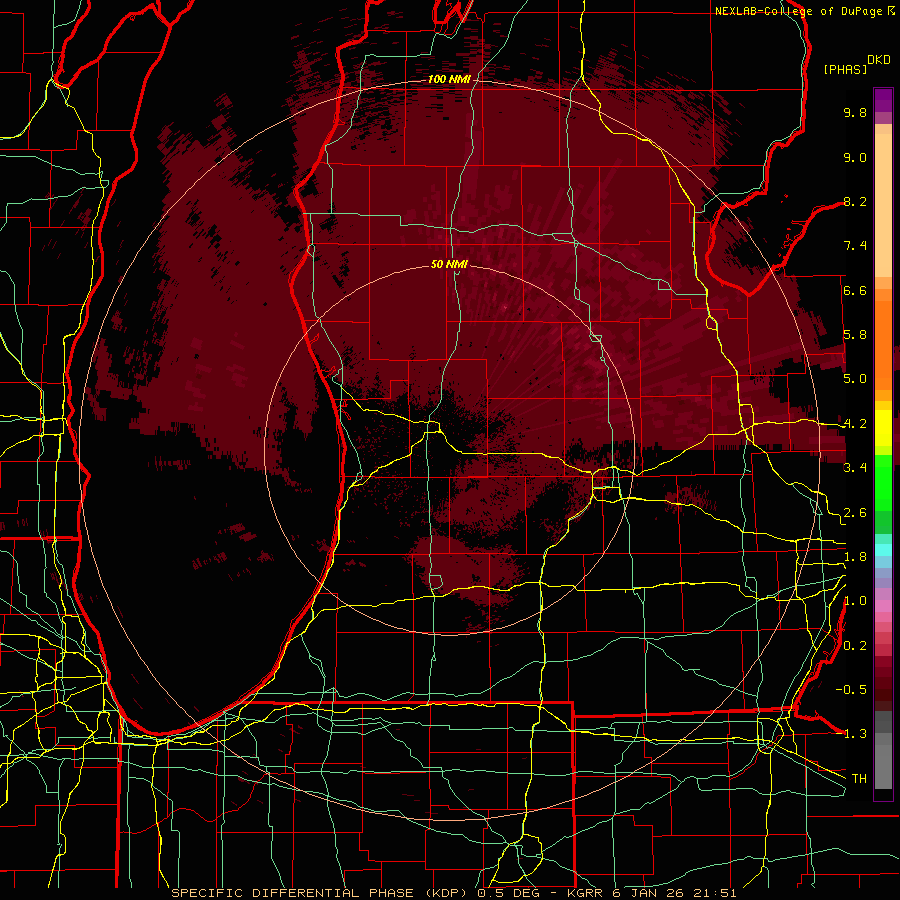Click the 7.4 legend value
Viewport: 900px width, 900px height.
855,246
